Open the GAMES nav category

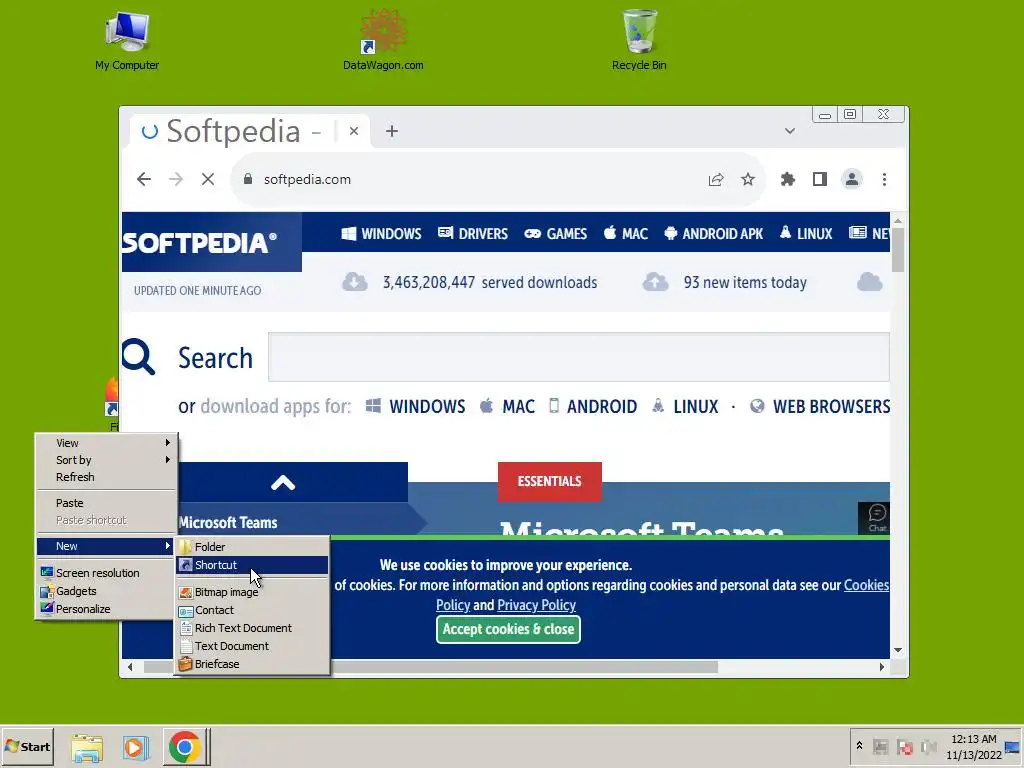pos(556,234)
